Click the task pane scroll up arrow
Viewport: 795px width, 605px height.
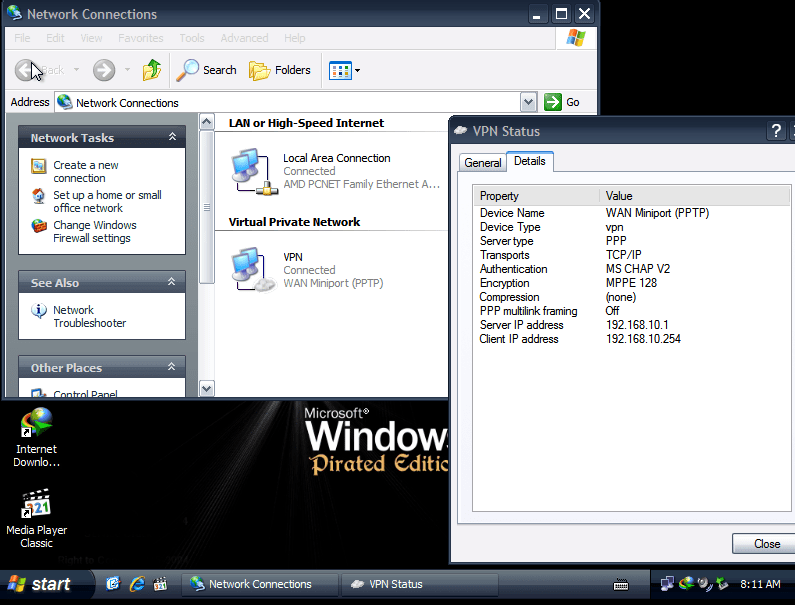[207, 122]
